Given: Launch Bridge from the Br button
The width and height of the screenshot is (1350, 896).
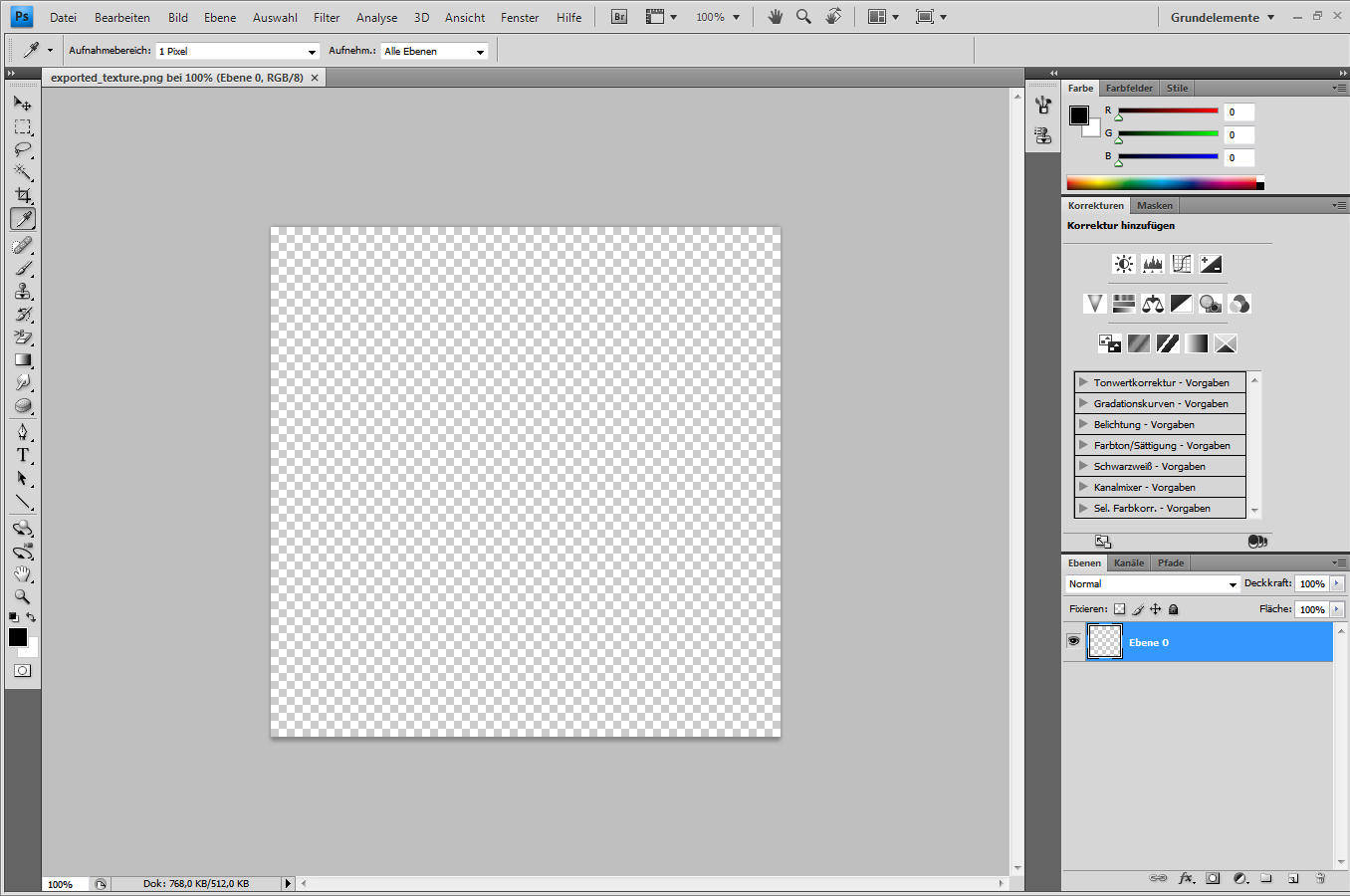Looking at the screenshot, I should 619,17.
